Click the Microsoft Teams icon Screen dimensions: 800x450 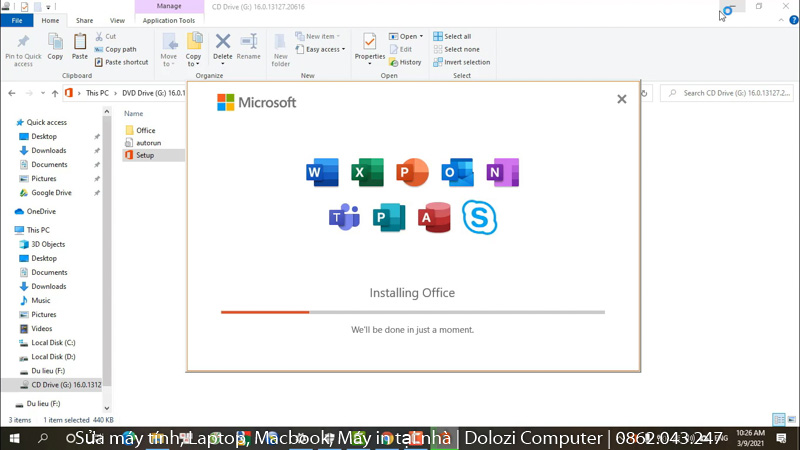(344, 217)
